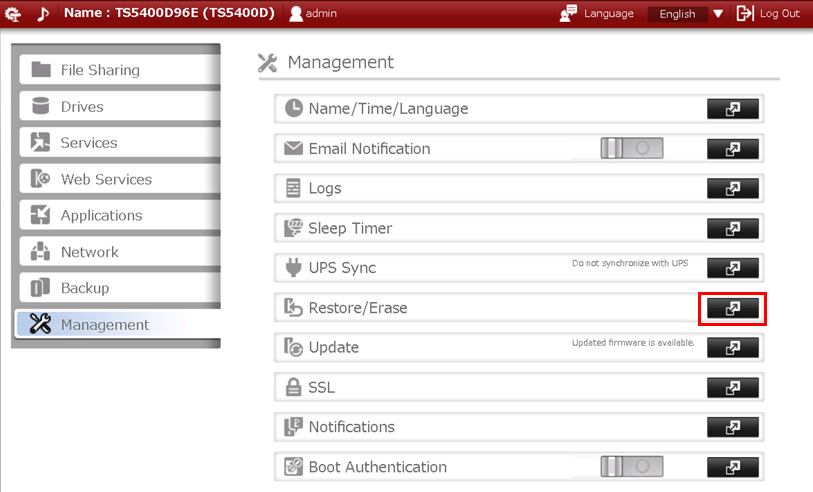The image size is (813, 492).
Task: Open the Notifications settings popup button
Action: pyautogui.click(x=732, y=427)
